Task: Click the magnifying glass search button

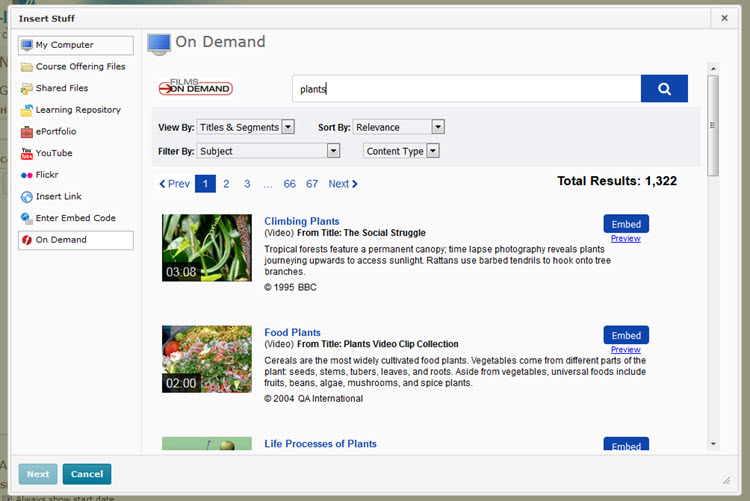Action: pos(664,89)
